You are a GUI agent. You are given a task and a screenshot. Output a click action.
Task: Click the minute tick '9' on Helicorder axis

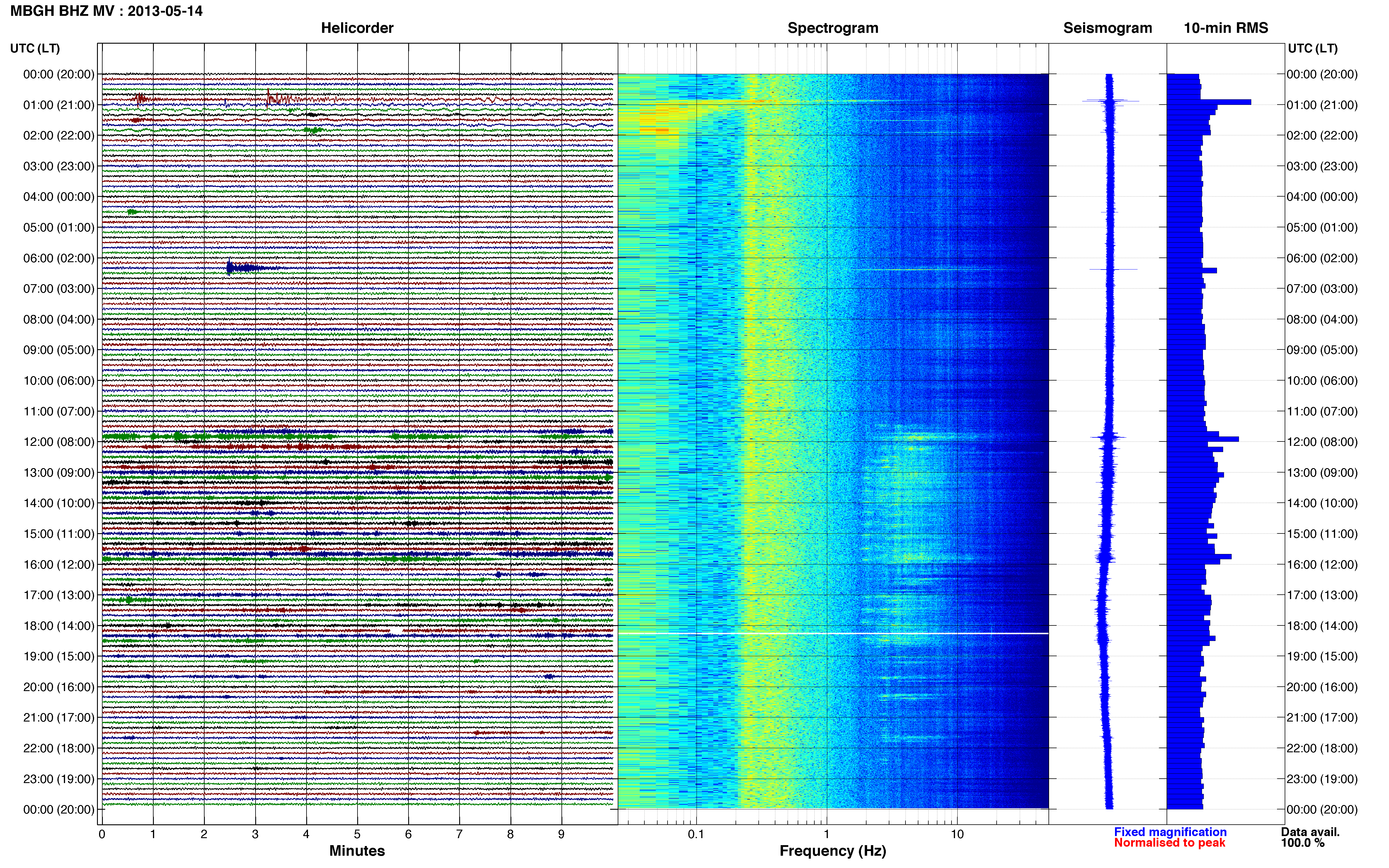click(561, 834)
